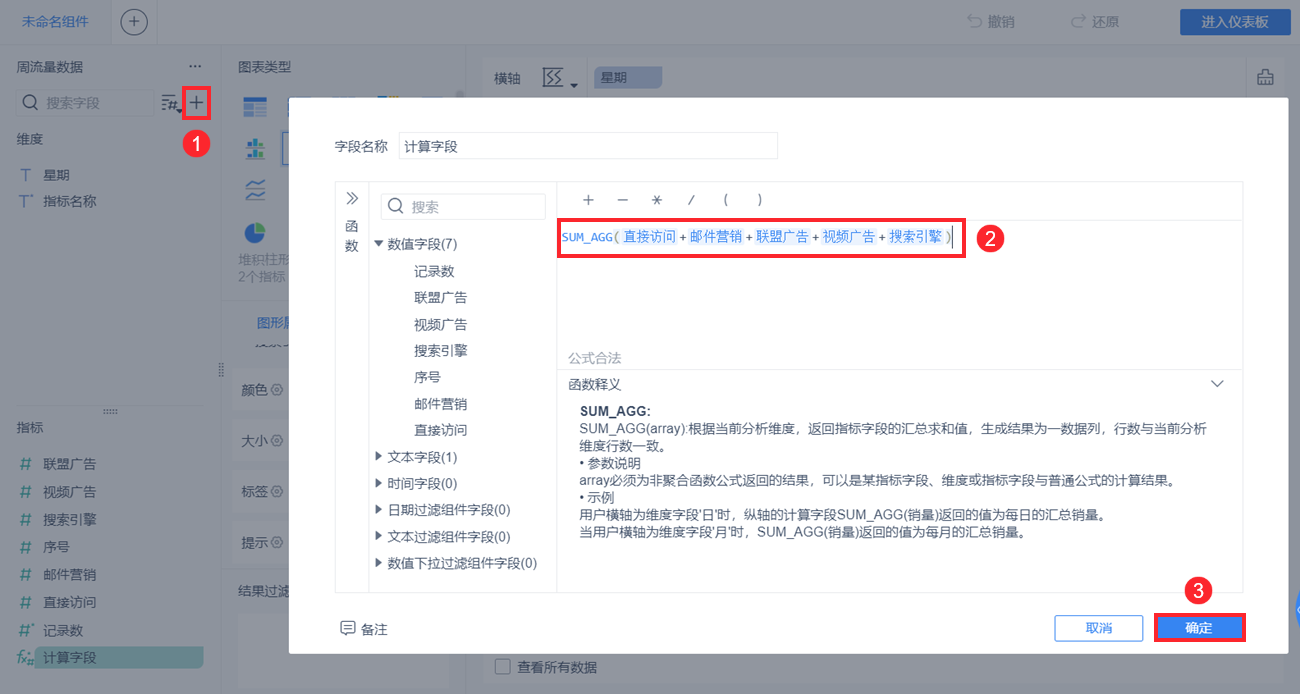Expand the 时间字段(0) tree node

[379, 484]
